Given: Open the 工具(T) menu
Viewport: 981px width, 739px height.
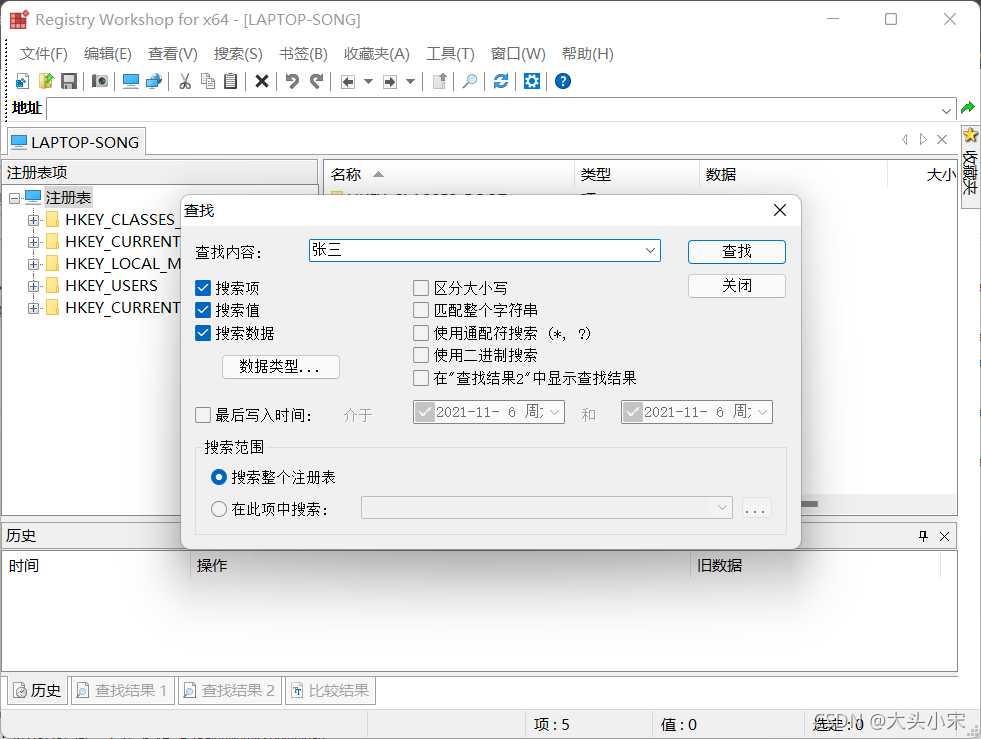Looking at the screenshot, I should [450, 54].
